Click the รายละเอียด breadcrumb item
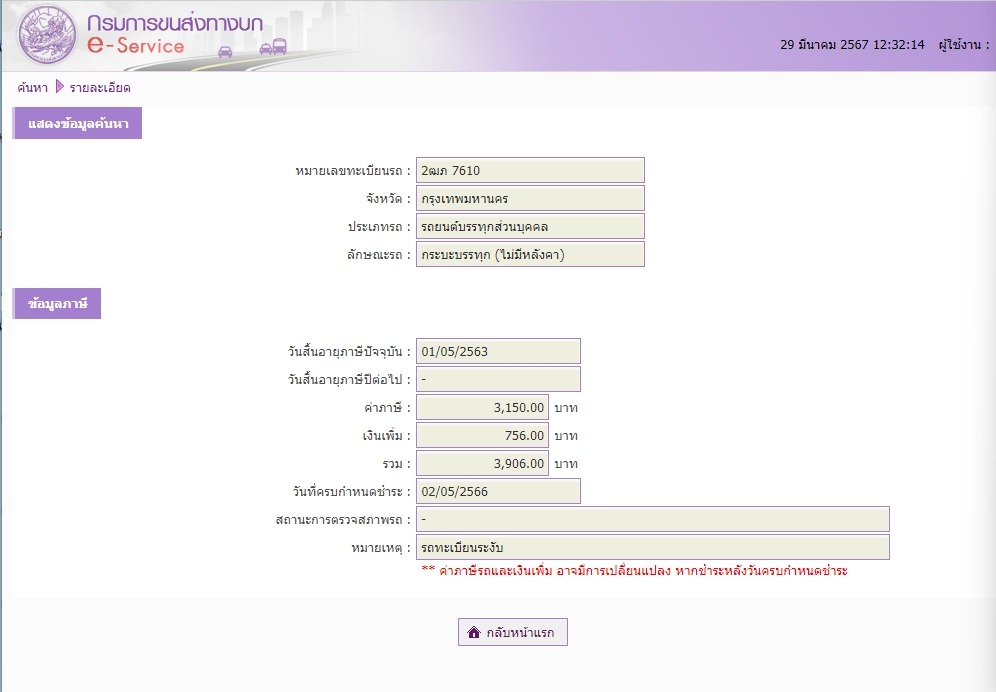This screenshot has width=996, height=692. point(100,88)
